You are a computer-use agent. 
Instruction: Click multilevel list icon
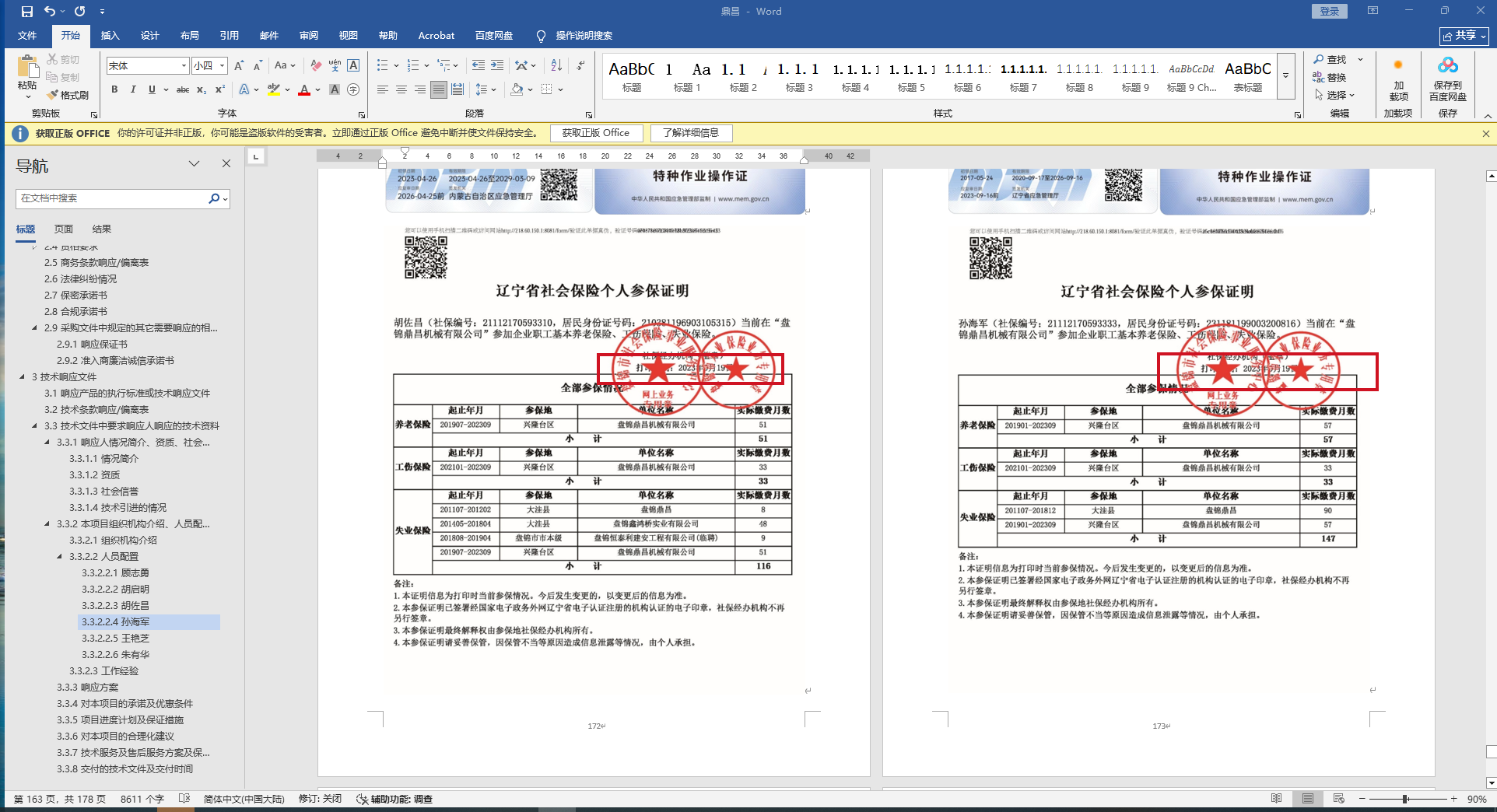[443, 66]
